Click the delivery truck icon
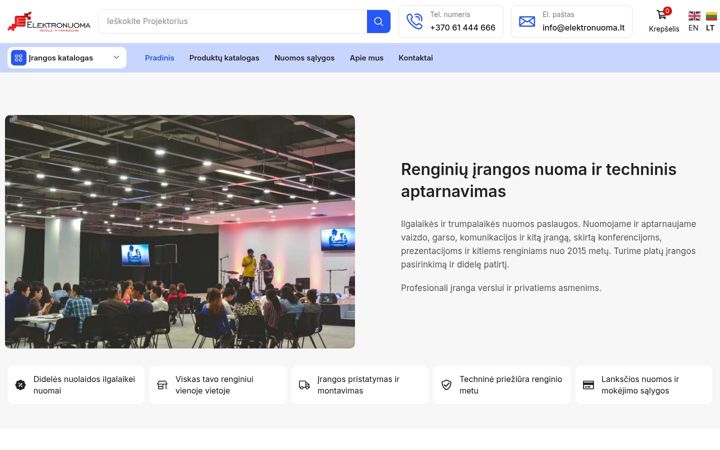The width and height of the screenshot is (720, 450). 304,385
